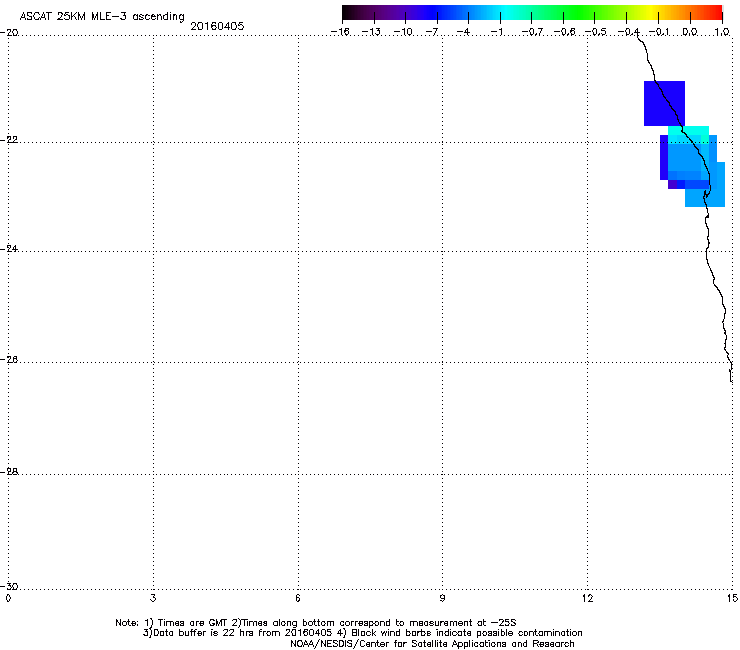Click the purple data cell at the light blue block's bottom-left

pyautogui.click(x=672, y=185)
